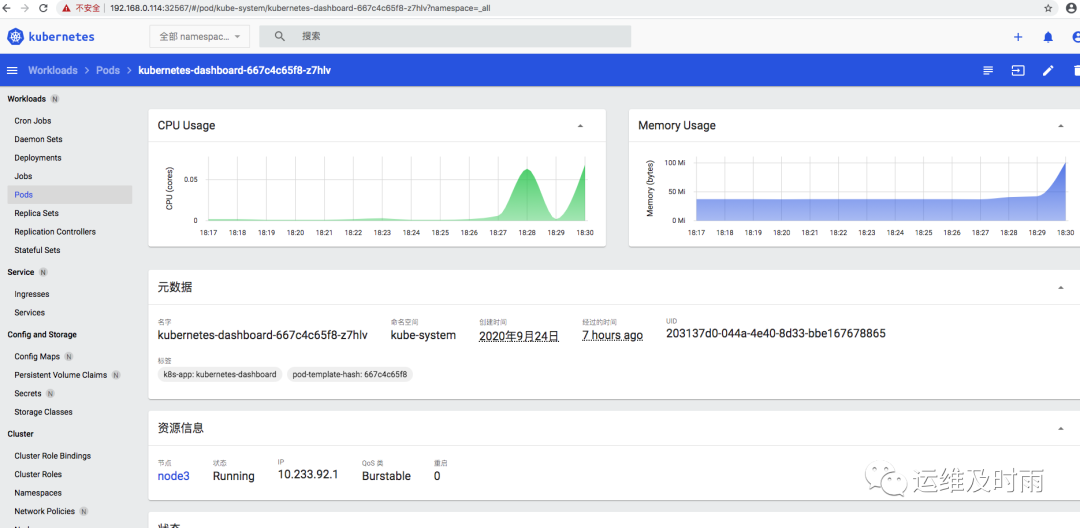1080x528 pixels.
Task: Open Daemon Sets in sidebar
Action: pos(39,139)
